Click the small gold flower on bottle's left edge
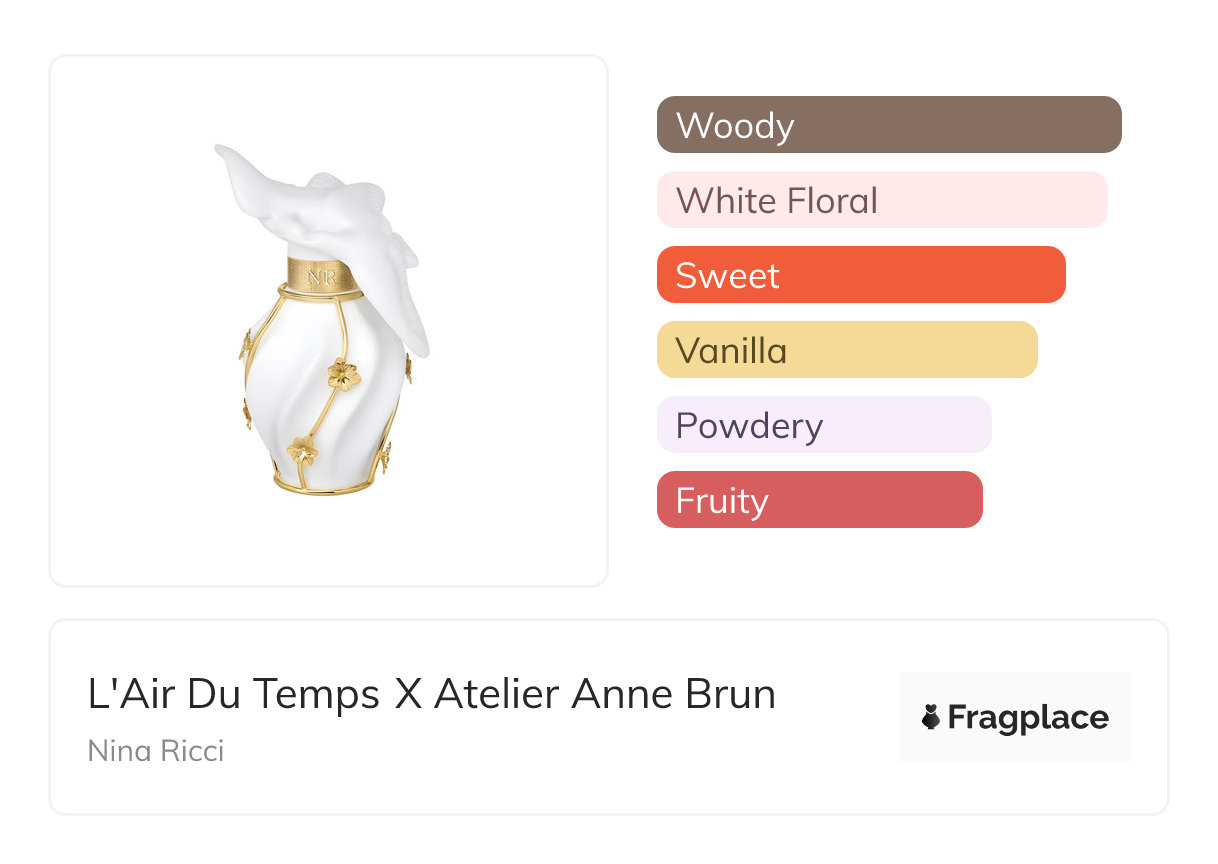1218x864 pixels. (x=245, y=345)
